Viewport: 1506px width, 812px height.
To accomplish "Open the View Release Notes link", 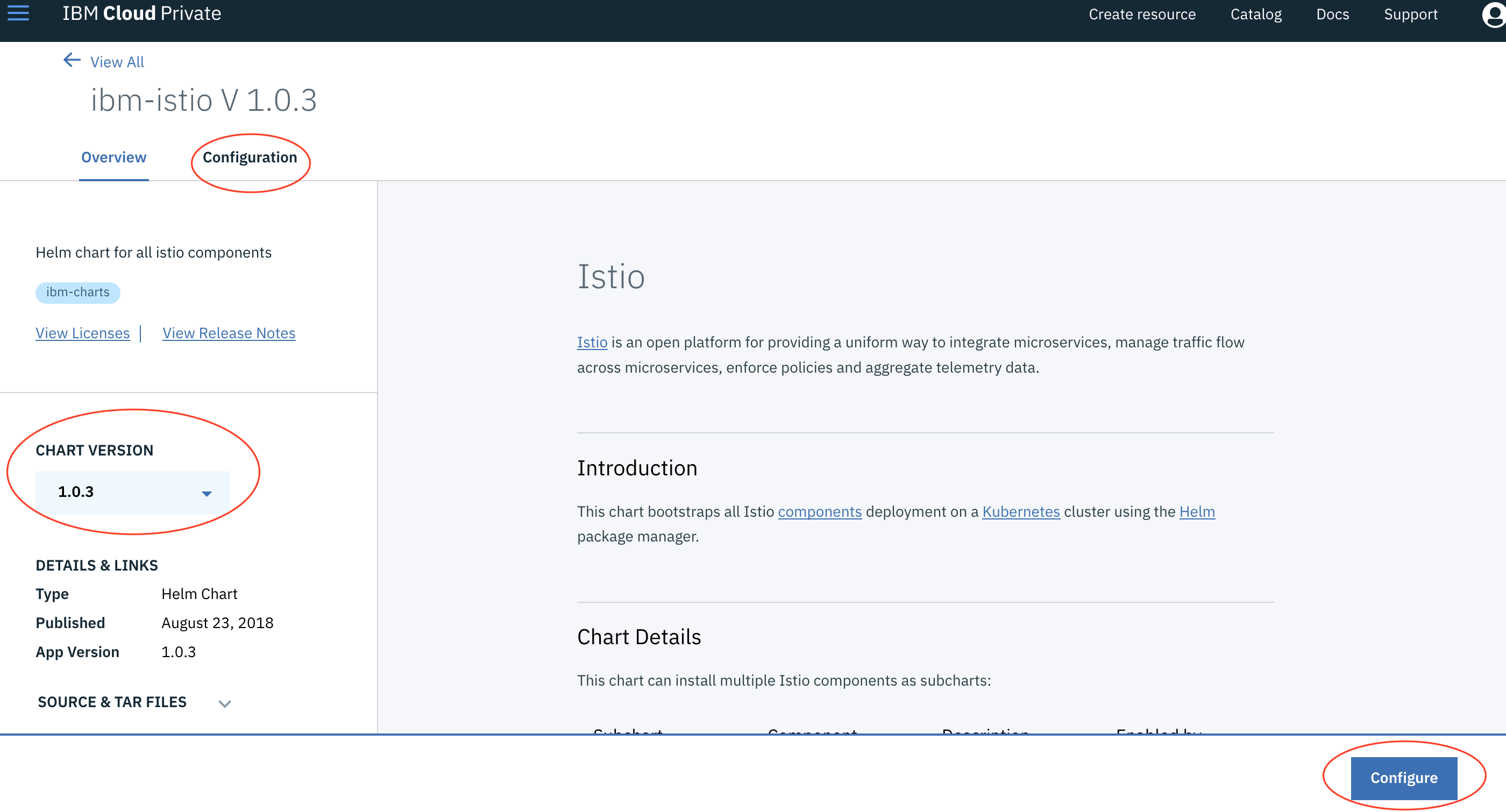I will (229, 333).
